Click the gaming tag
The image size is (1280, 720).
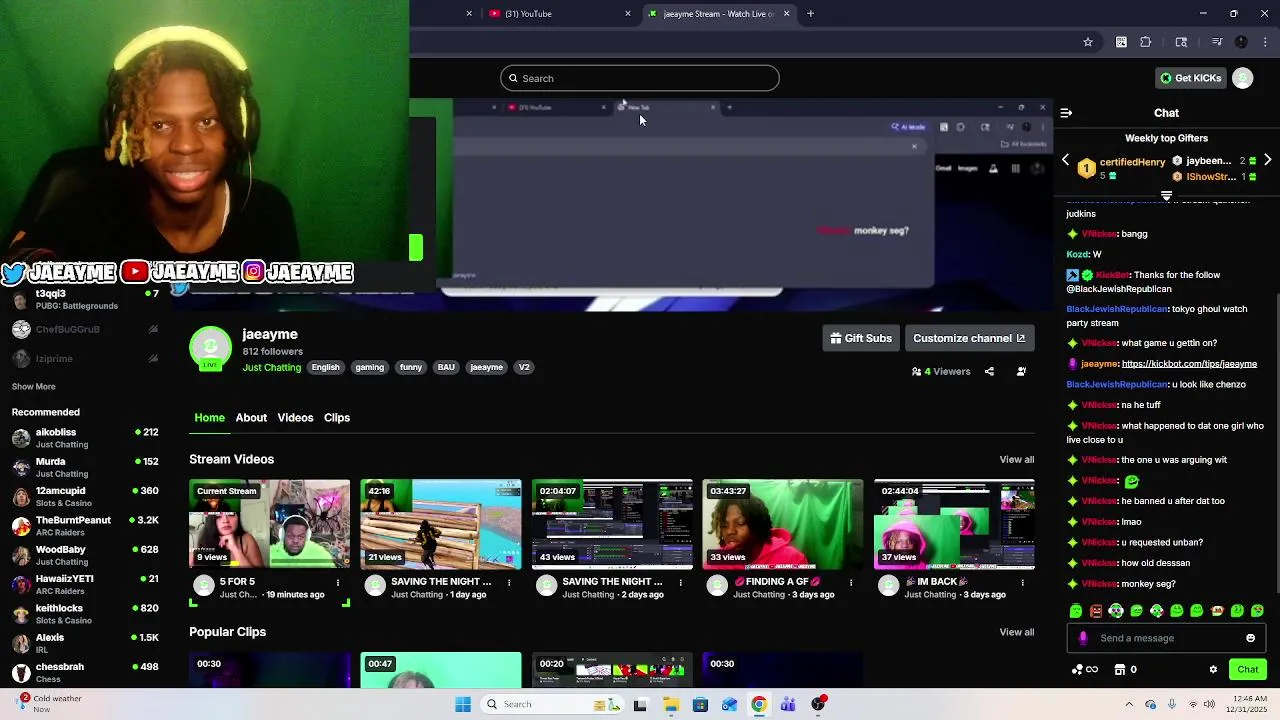[x=369, y=367]
